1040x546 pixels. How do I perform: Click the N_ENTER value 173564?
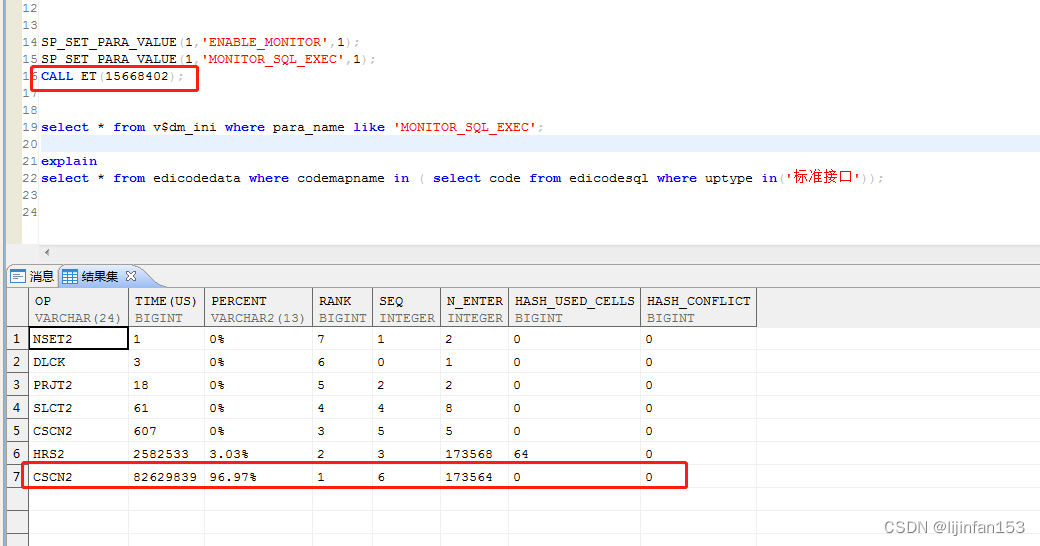pos(469,477)
